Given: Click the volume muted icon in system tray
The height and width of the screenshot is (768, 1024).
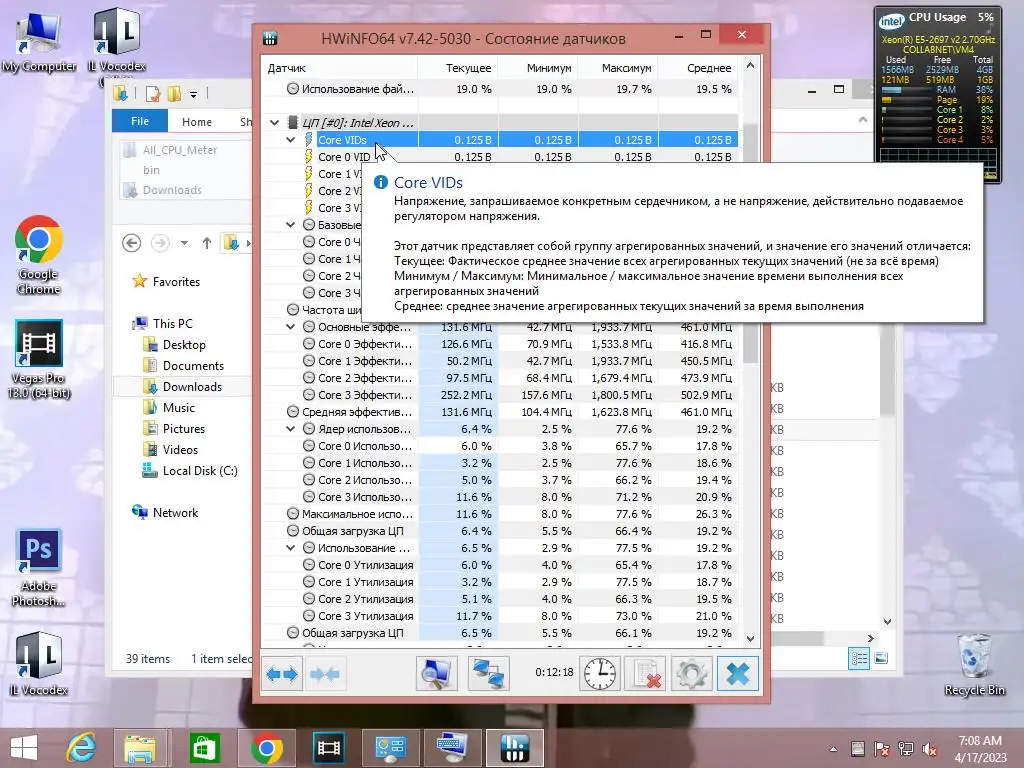Looking at the screenshot, I should [929, 750].
